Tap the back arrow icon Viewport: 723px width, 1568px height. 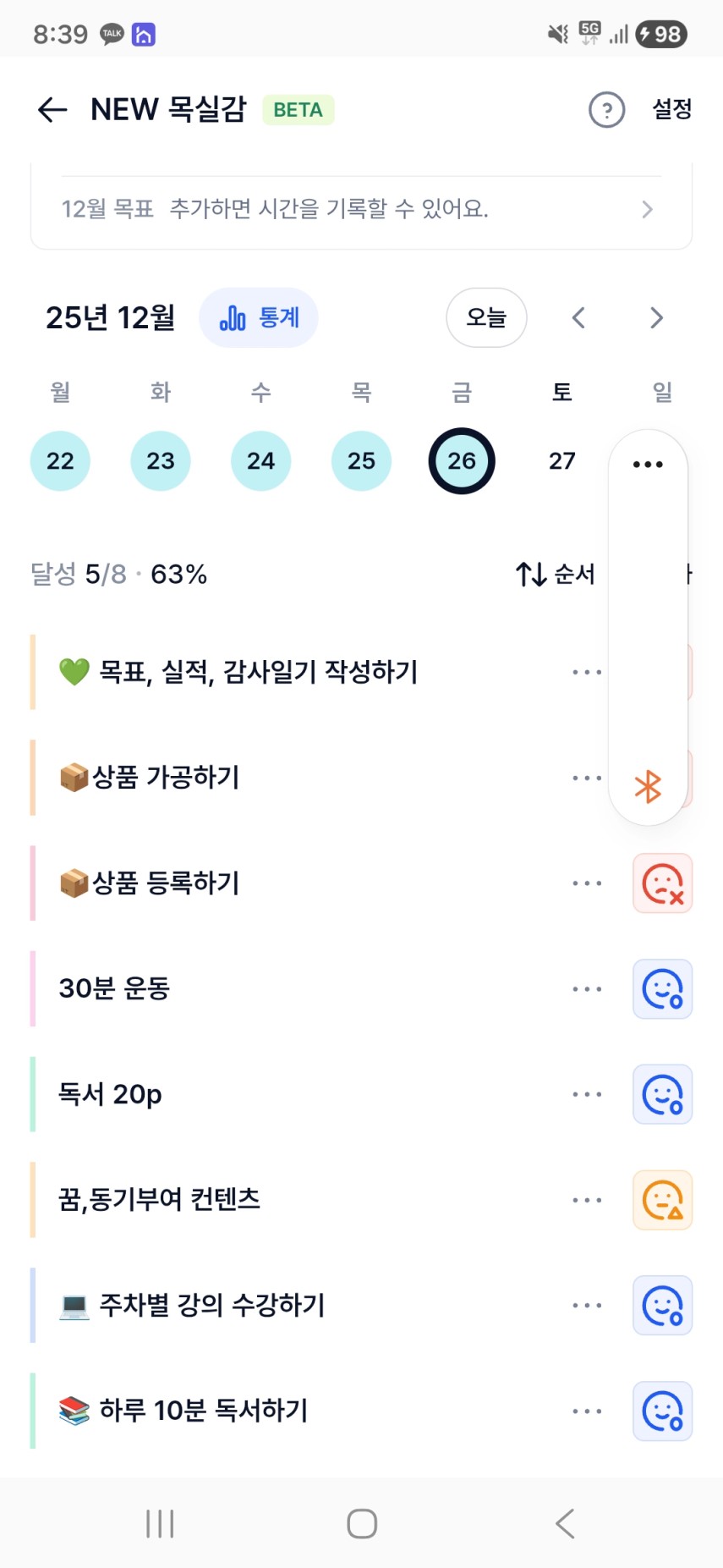[52, 110]
